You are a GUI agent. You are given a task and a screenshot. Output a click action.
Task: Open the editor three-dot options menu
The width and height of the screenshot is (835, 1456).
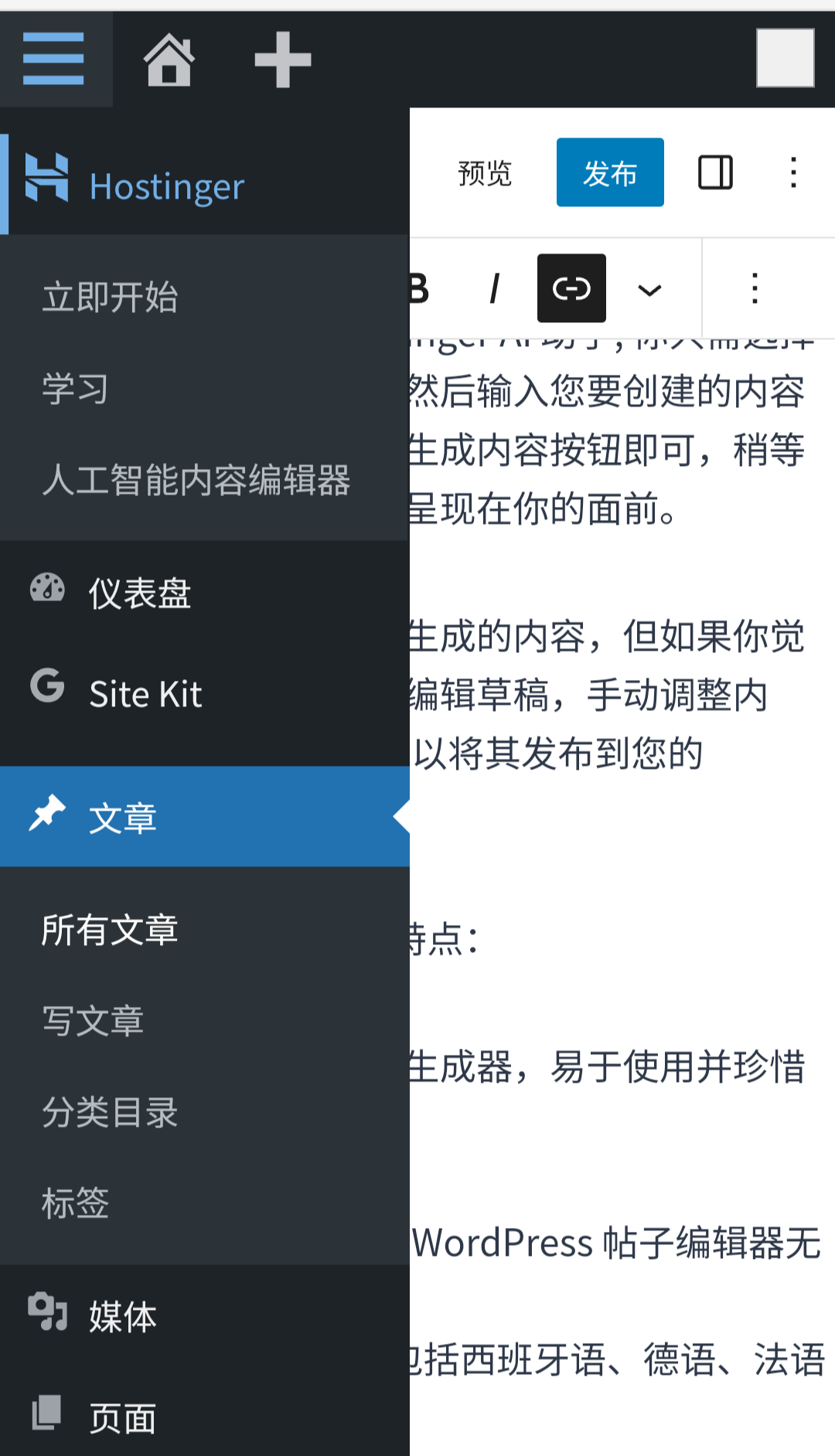coord(793,173)
